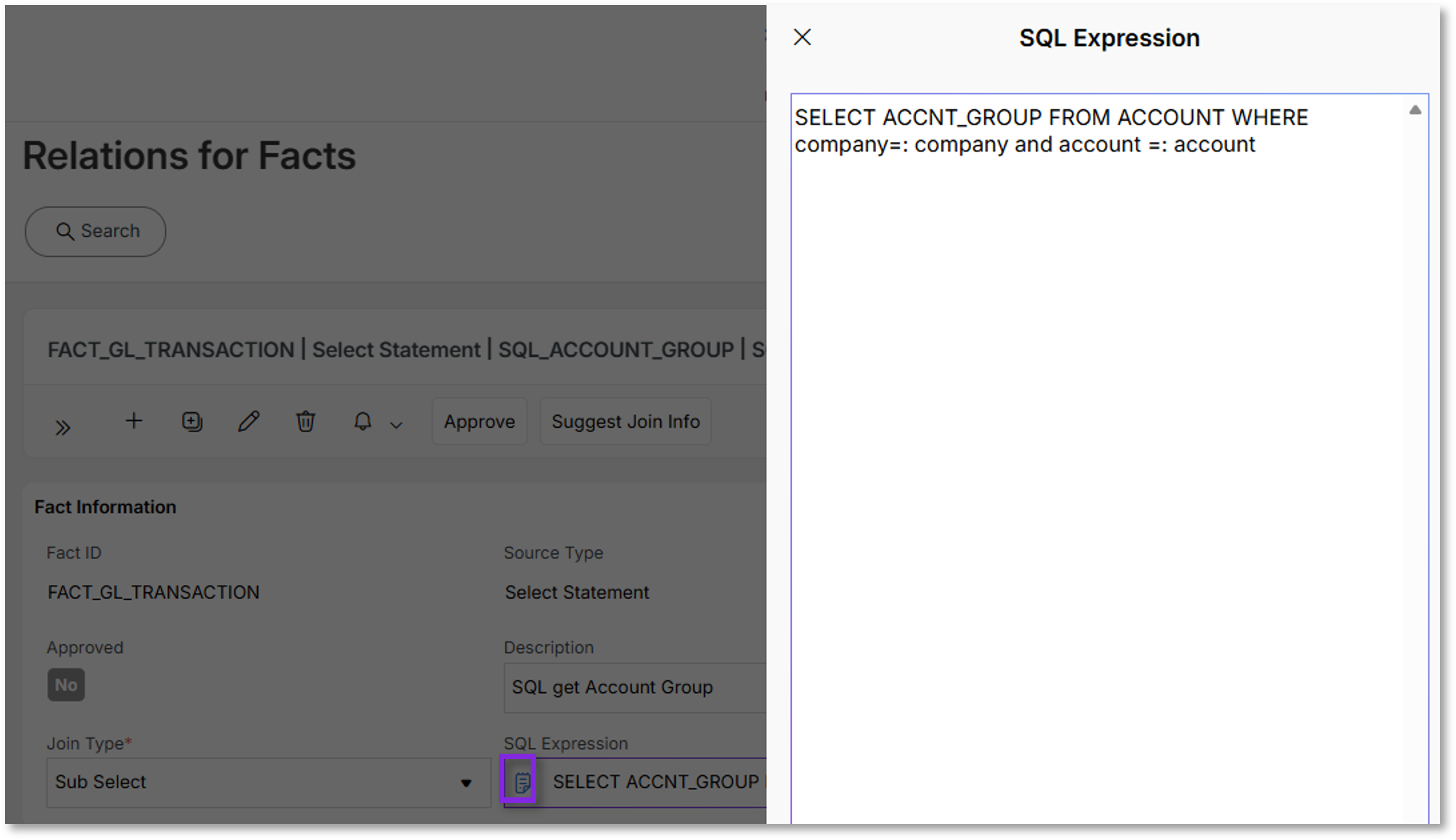This screenshot has height=840, width=1456.
Task: Click the 'SQL Expression' panel title
Action: [1109, 38]
